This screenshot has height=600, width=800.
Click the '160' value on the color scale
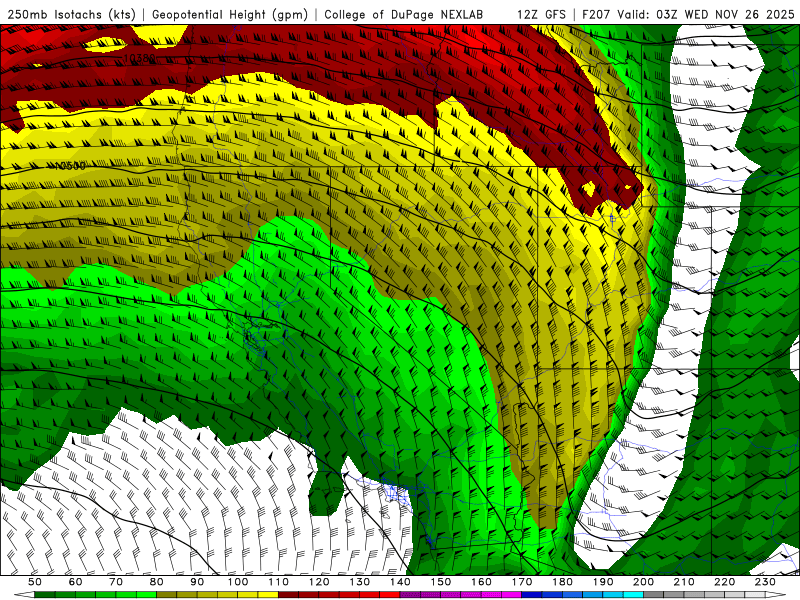[x=481, y=582]
